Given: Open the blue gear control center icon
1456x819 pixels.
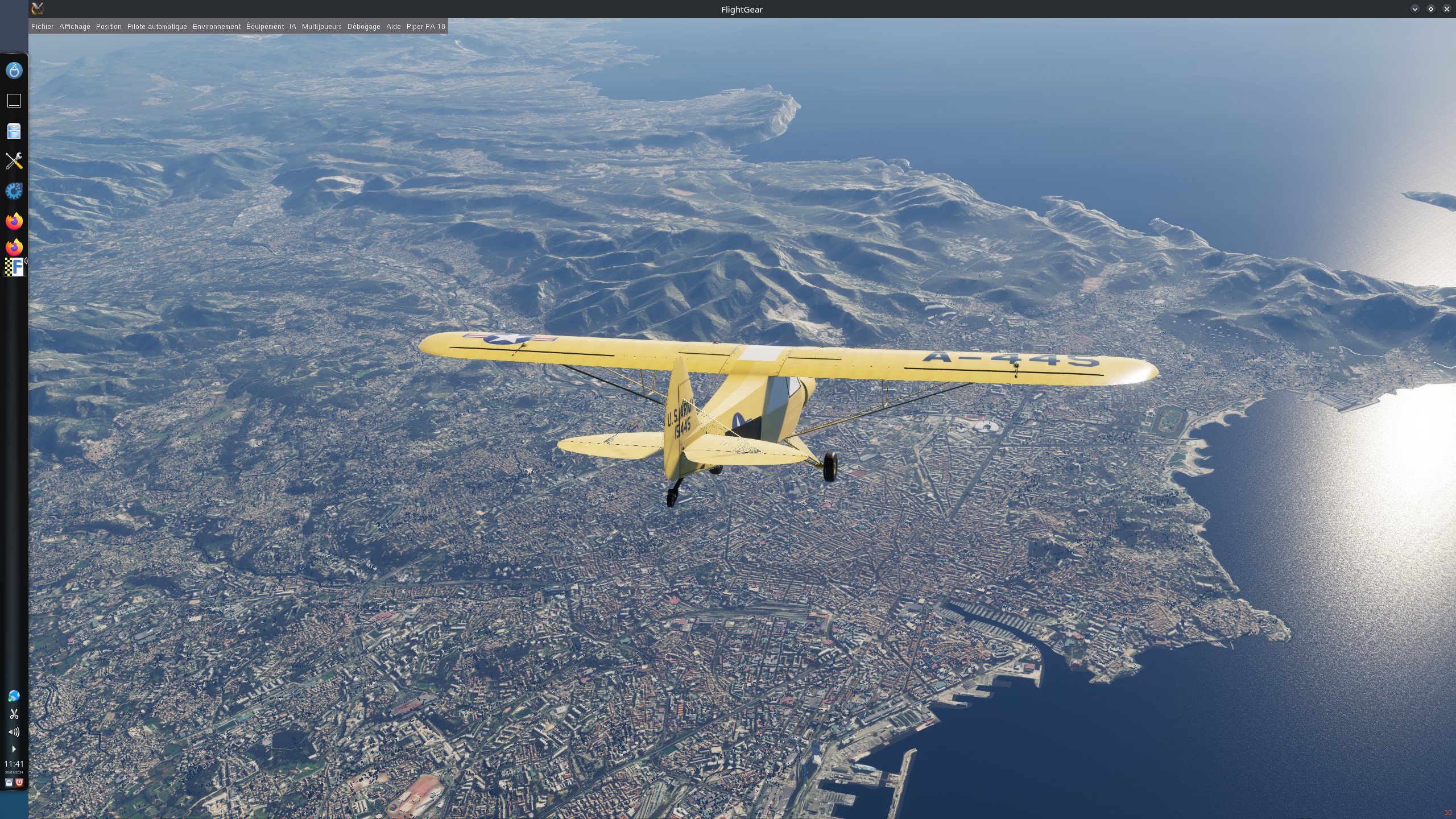Looking at the screenshot, I should 14,191.
